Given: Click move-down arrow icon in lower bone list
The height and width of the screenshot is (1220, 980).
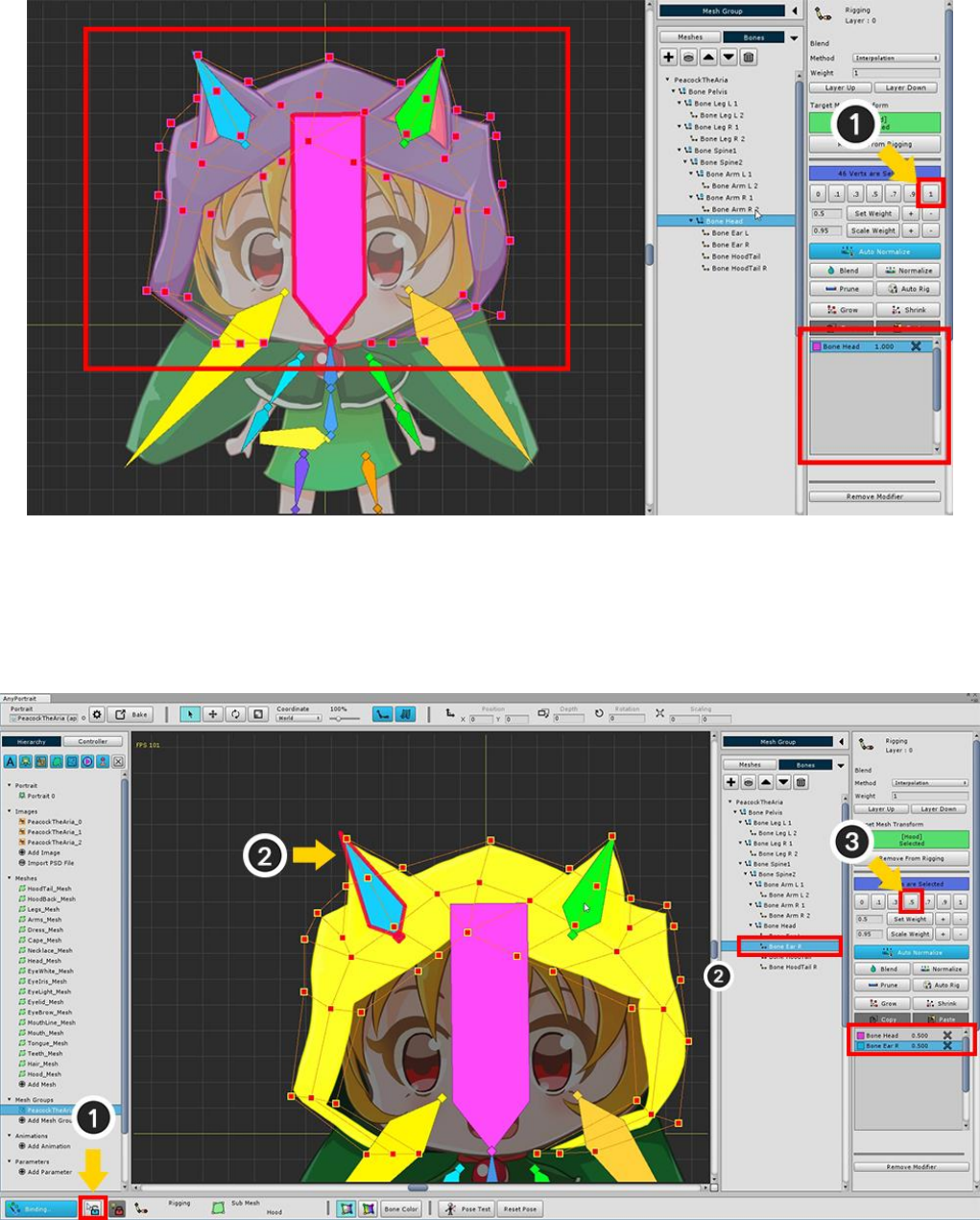Looking at the screenshot, I should click(783, 782).
